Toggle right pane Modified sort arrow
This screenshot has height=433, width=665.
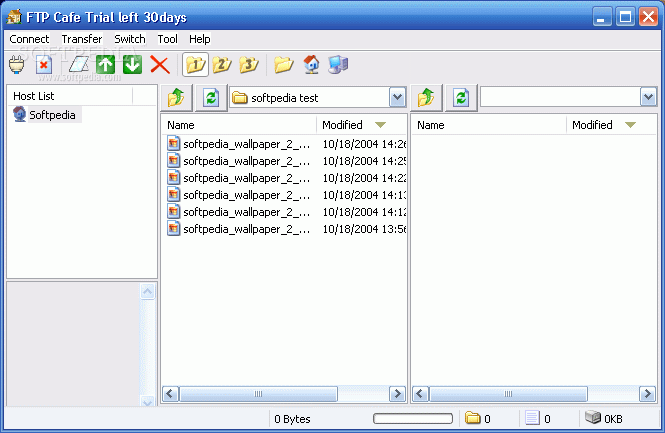click(631, 125)
